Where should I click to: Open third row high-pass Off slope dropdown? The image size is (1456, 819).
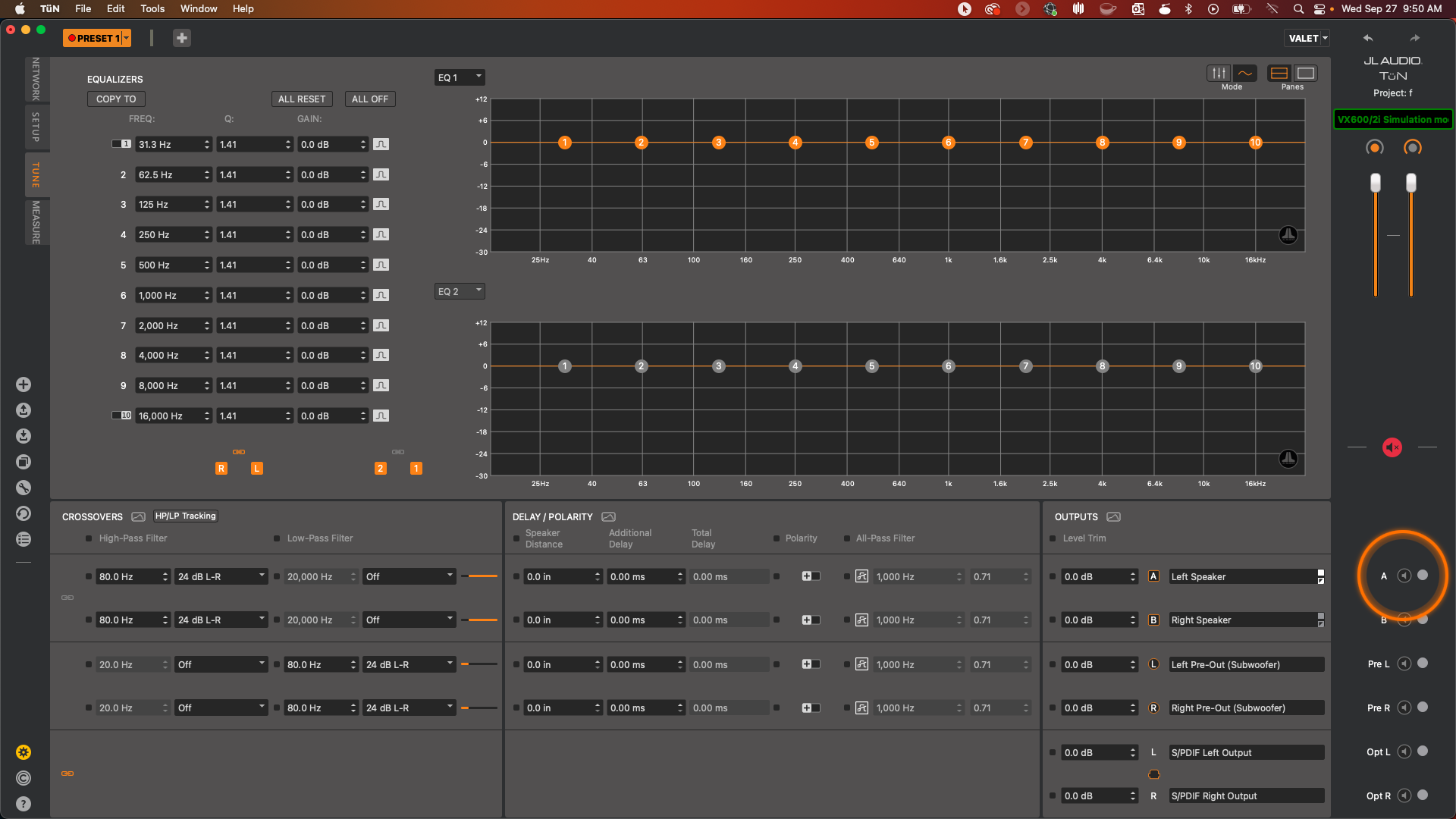click(221, 664)
